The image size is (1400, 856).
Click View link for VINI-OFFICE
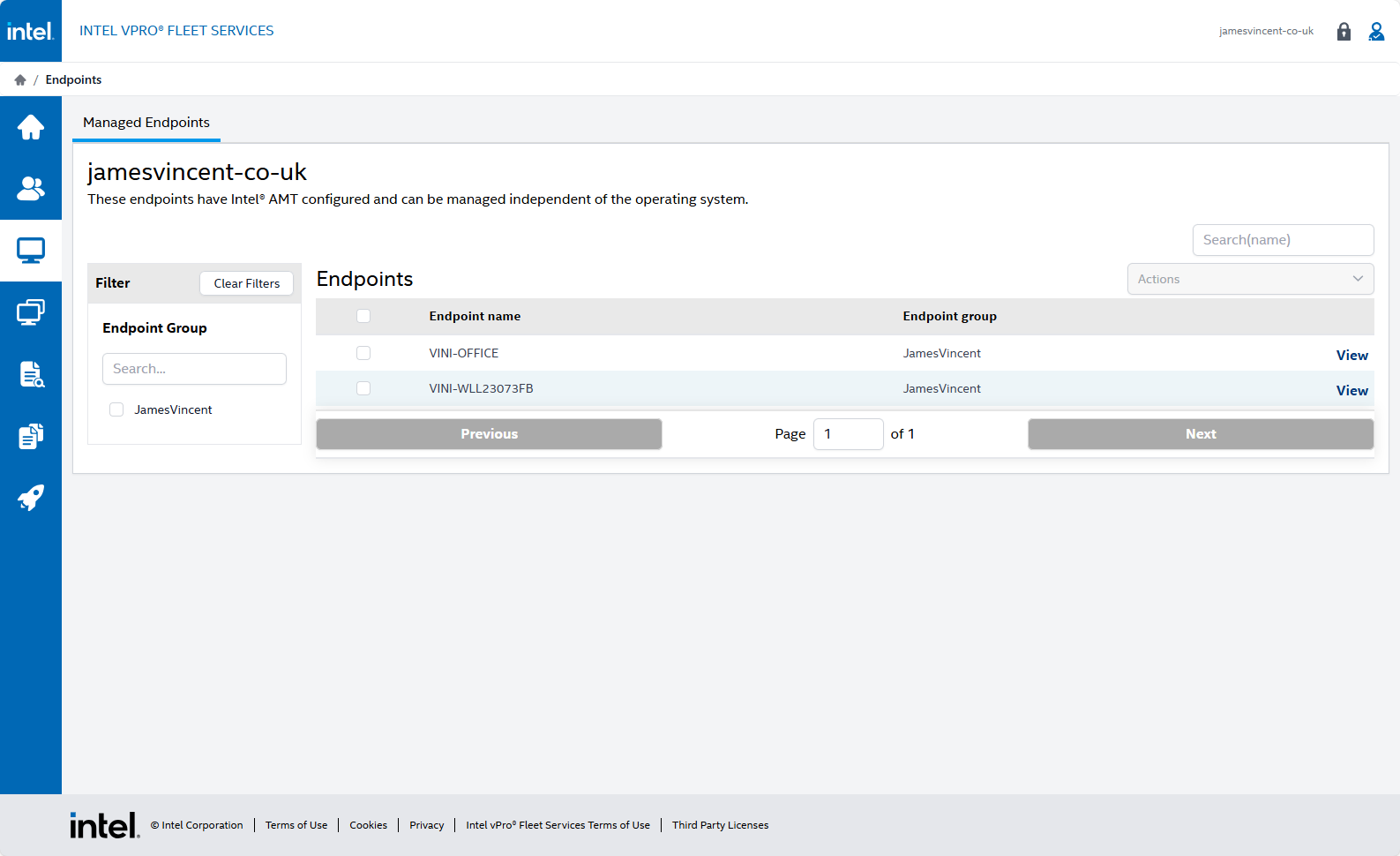tap(1351, 356)
